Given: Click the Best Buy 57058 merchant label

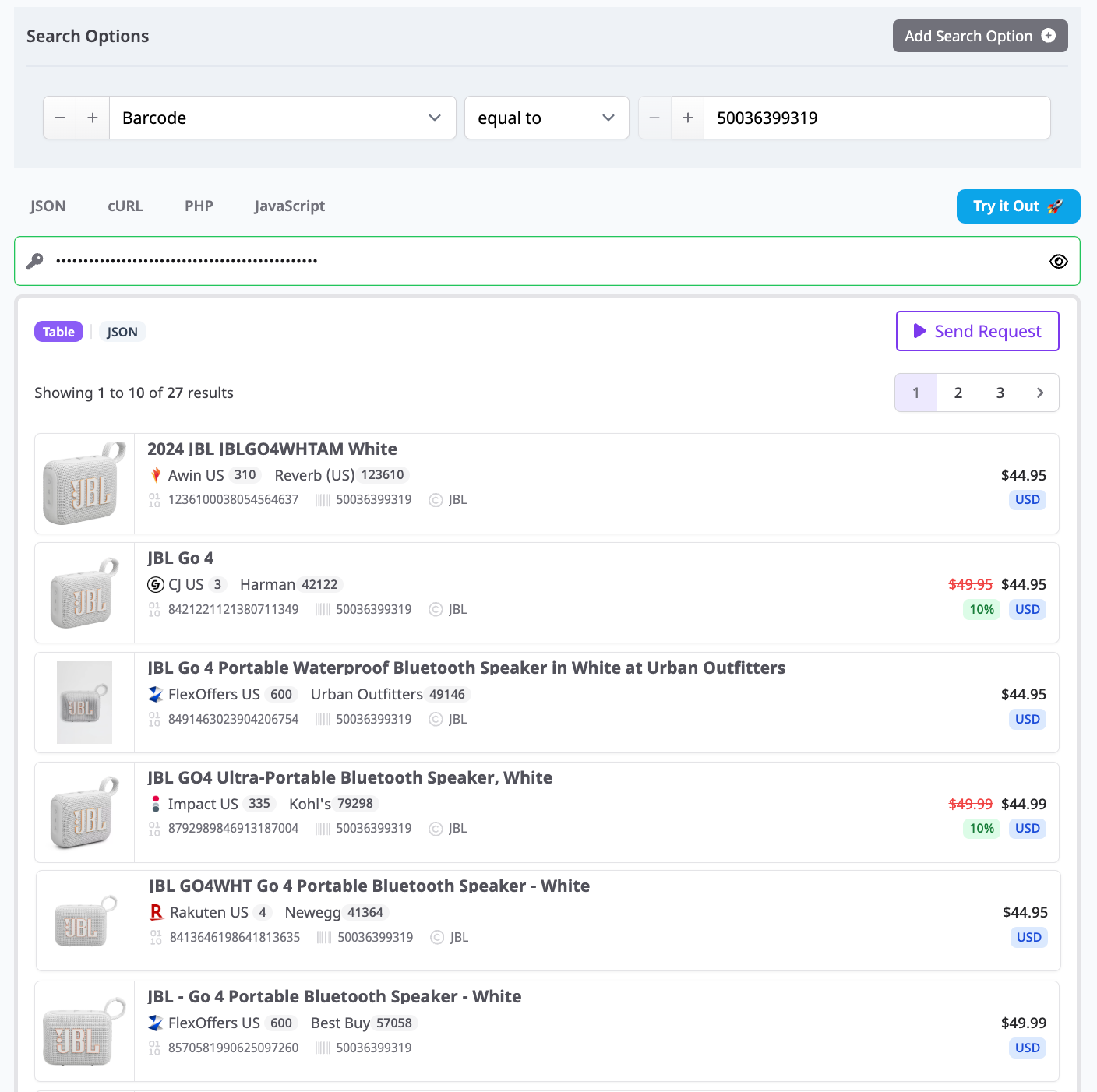Looking at the screenshot, I should tap(364, 1023).
